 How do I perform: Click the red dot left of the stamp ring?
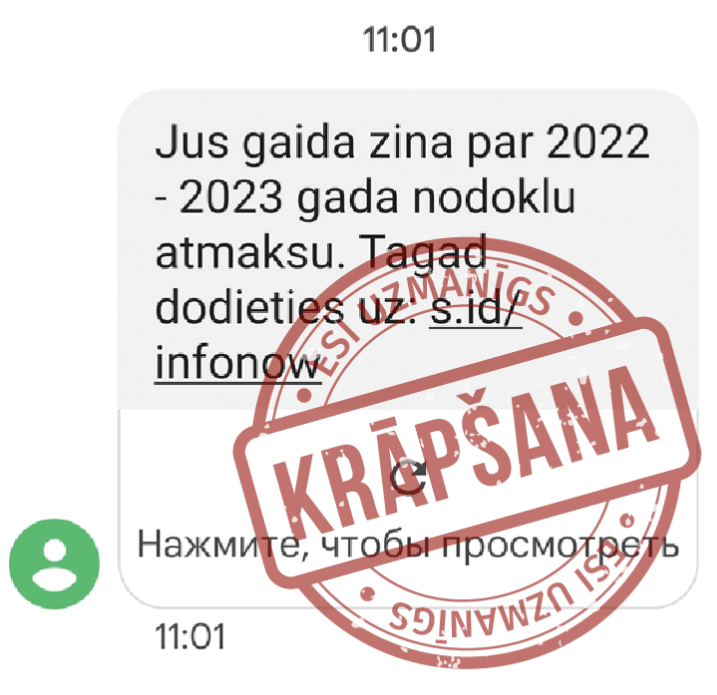(x=304, y=395)
